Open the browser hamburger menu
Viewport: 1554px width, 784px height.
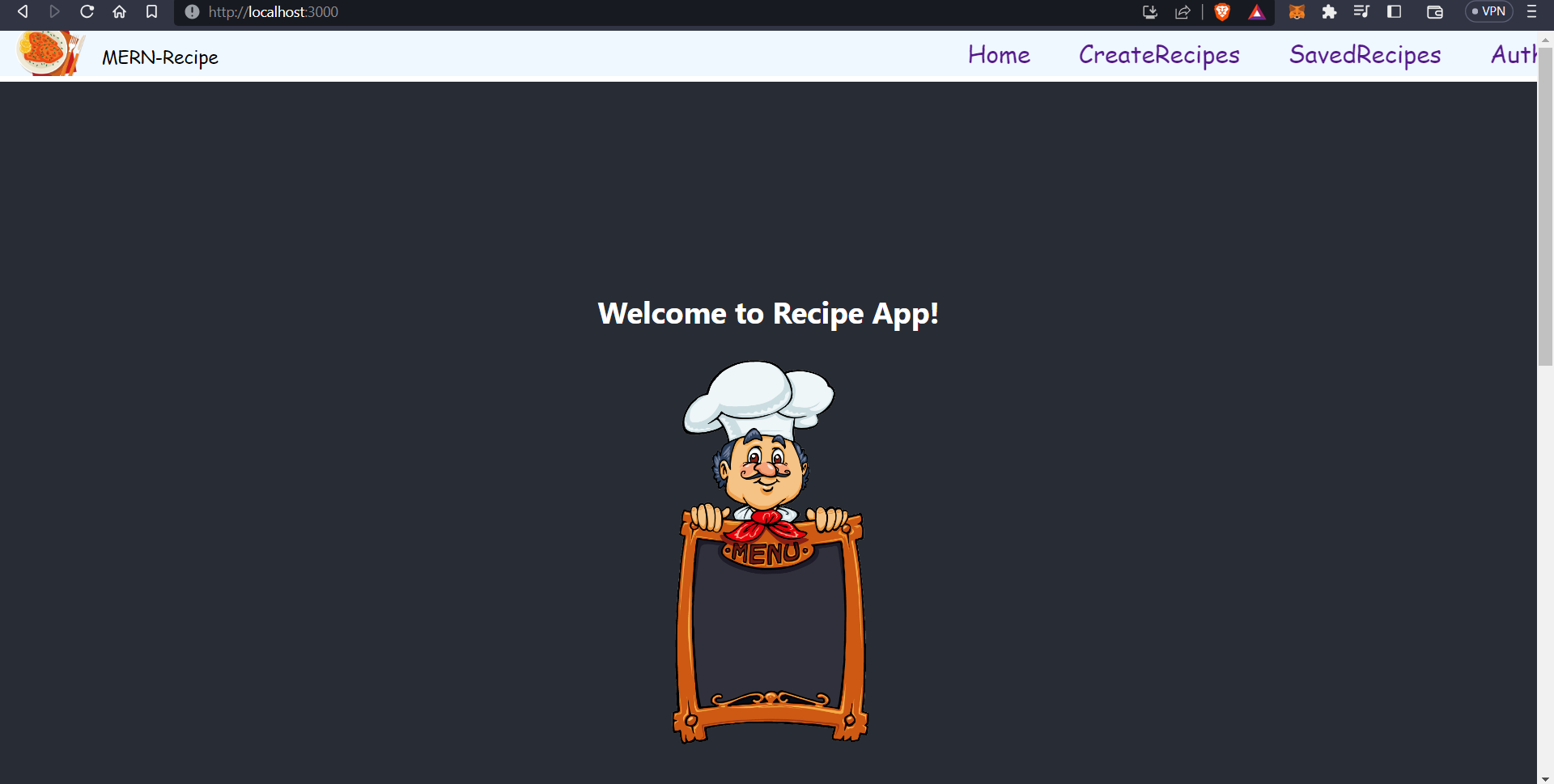click(1531, 12)
